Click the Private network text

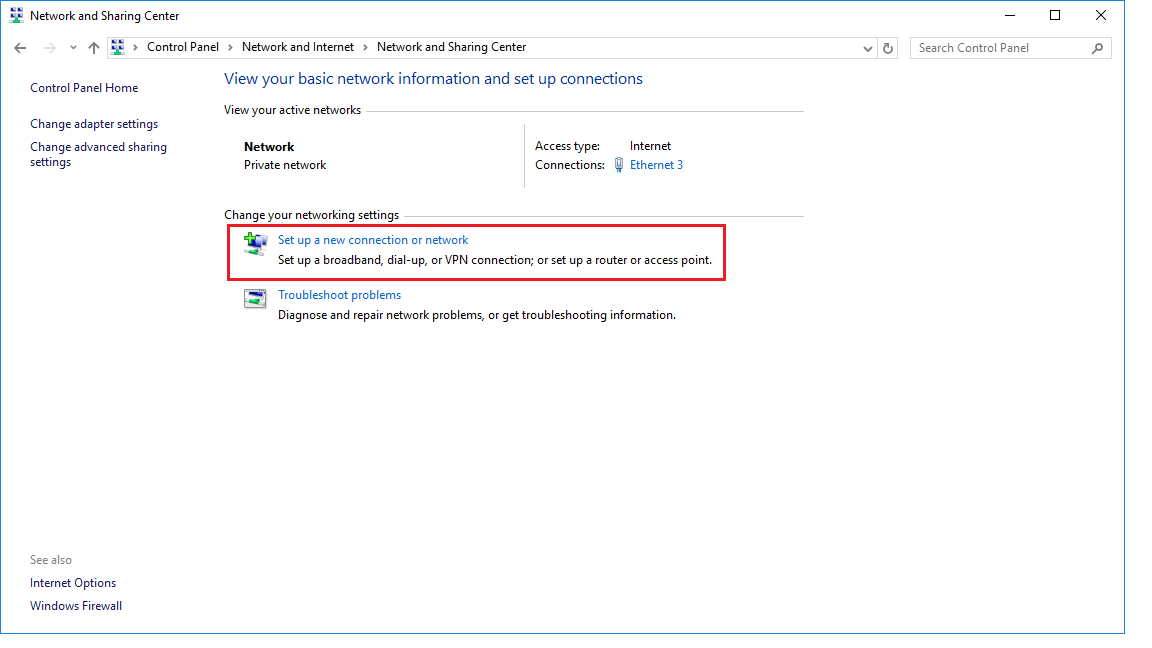[285, 165]
